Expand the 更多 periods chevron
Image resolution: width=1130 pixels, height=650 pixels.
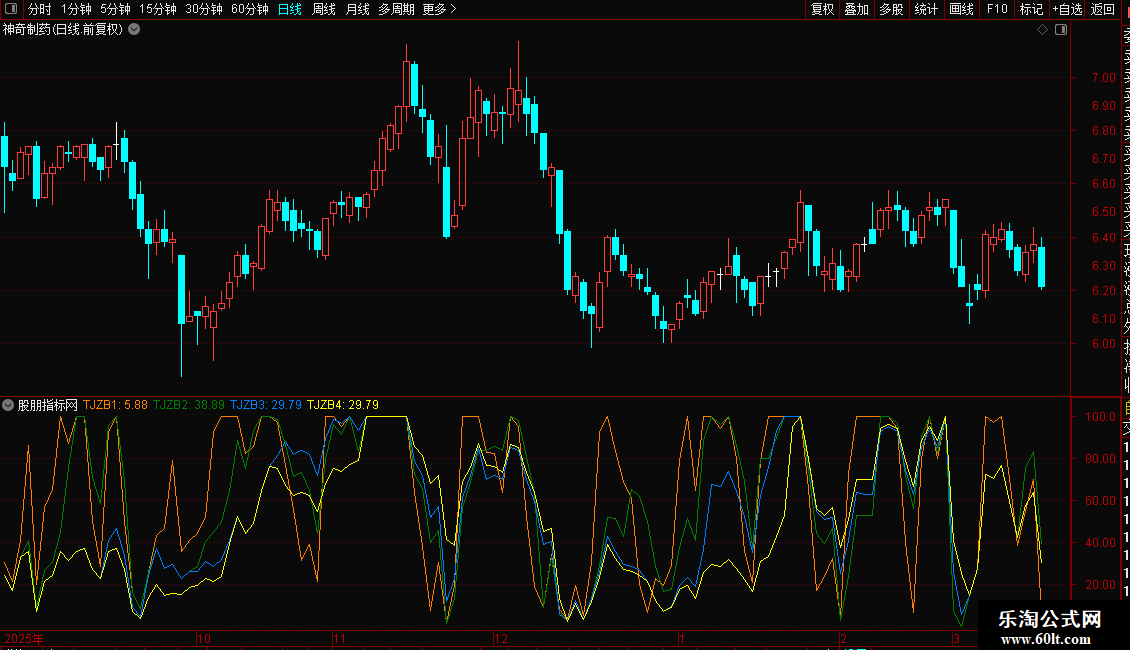coord(453,9)
